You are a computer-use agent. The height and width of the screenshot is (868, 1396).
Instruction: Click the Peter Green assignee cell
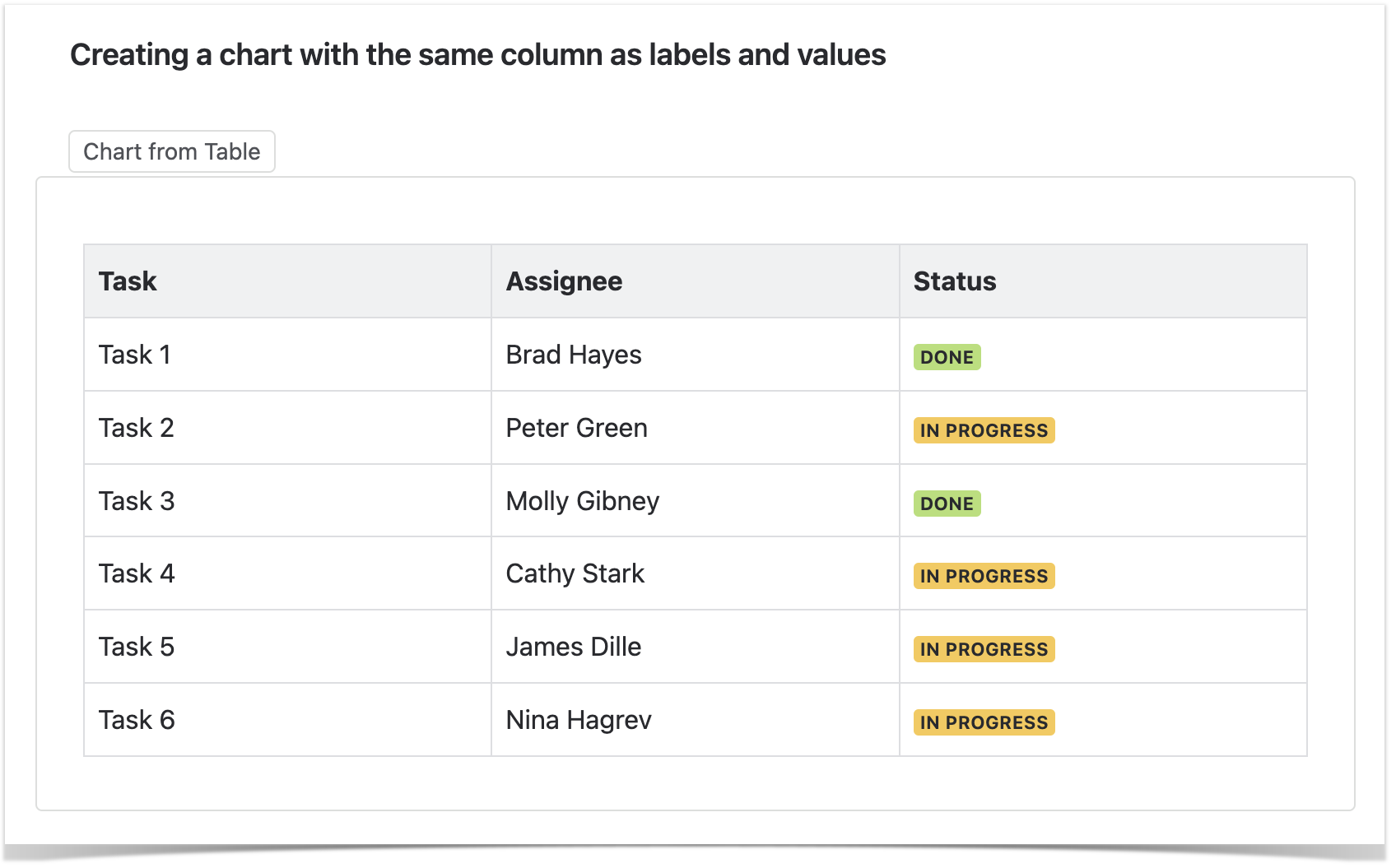[576, 428]
